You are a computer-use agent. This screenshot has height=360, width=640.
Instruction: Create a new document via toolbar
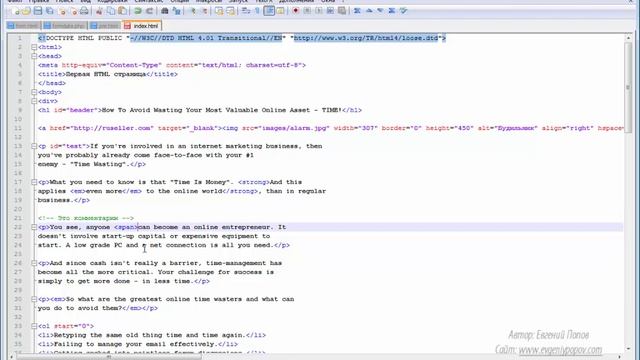click(x=16, y=11)
